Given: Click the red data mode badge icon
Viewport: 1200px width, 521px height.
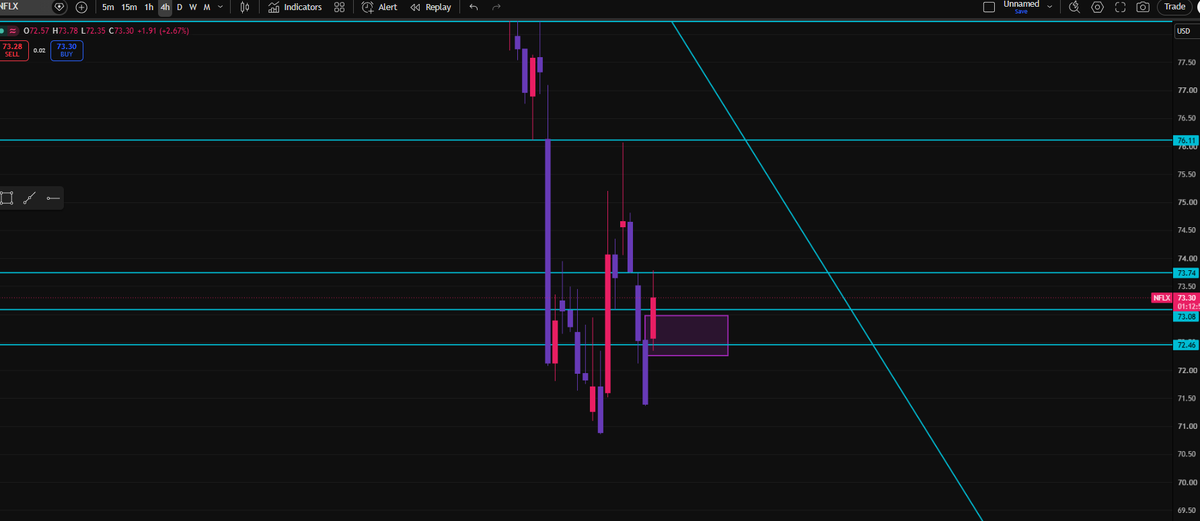Looking at the screenshot, I should pos(15,31).
